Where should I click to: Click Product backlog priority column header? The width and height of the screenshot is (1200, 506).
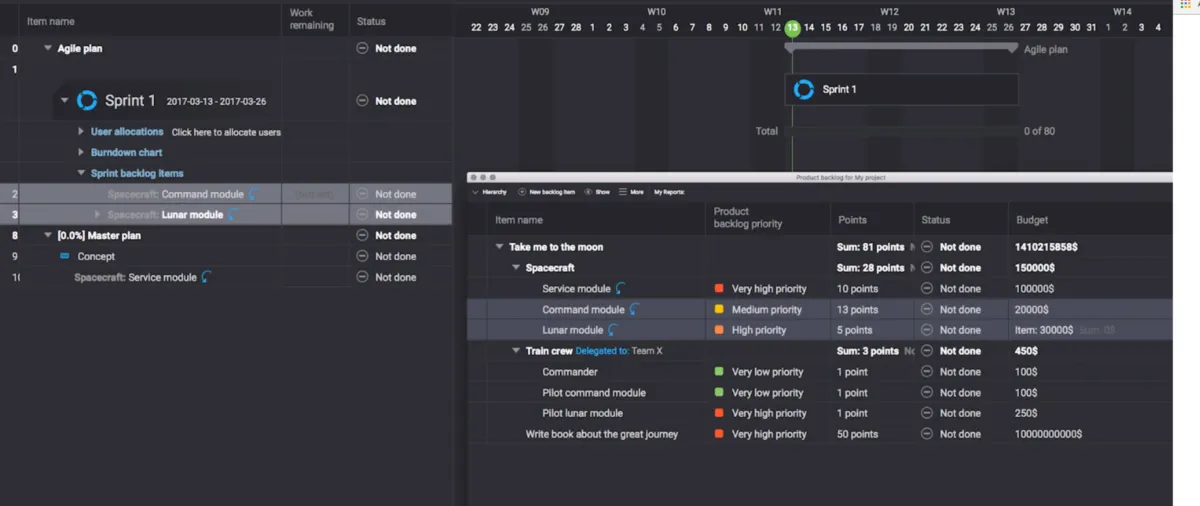pos(748,218)
